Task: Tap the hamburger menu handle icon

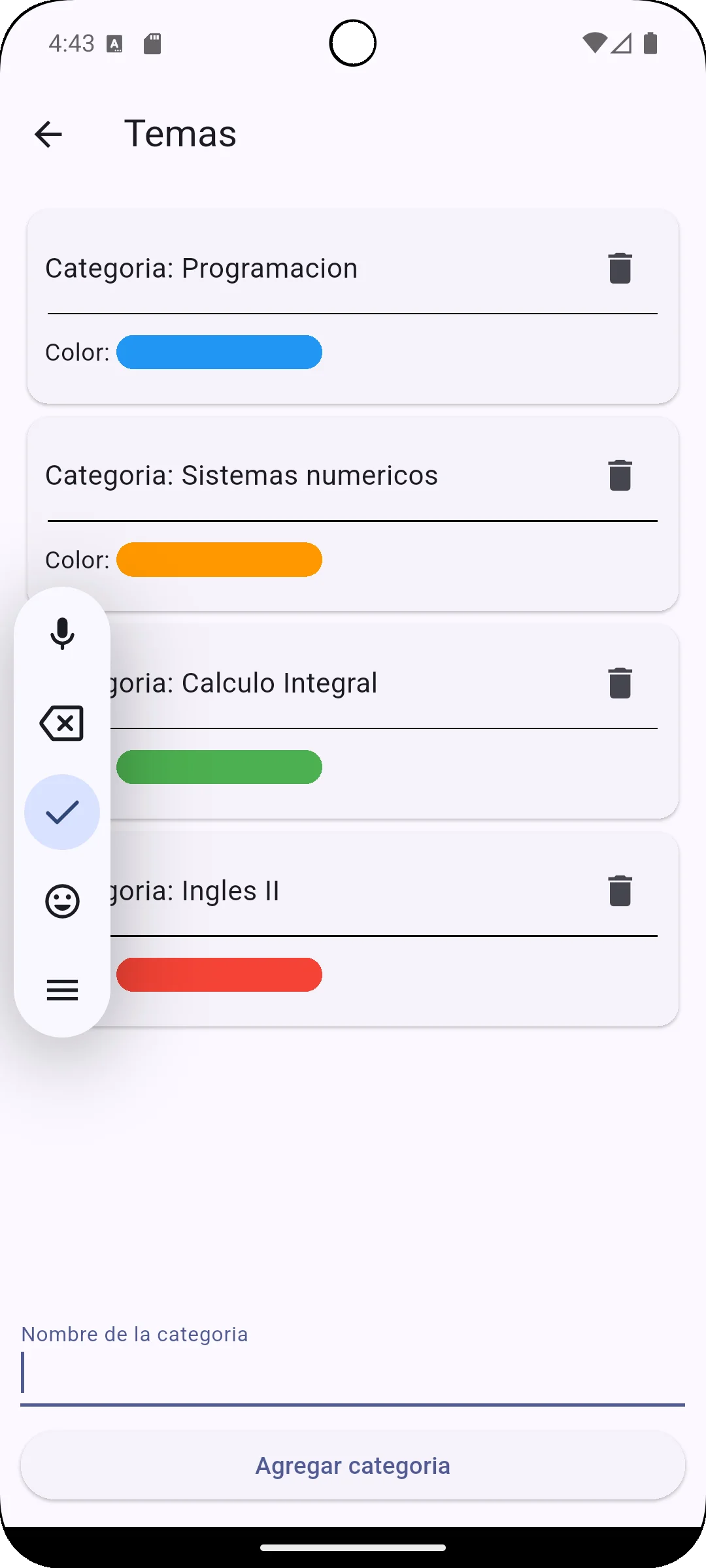Action: [62, 990]
